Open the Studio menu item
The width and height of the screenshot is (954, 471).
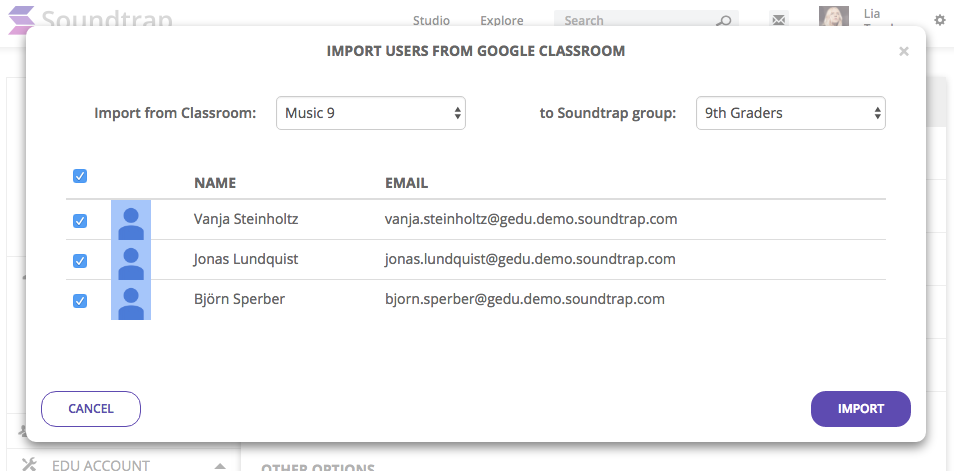pyautogui.click(x=431, y=20)
